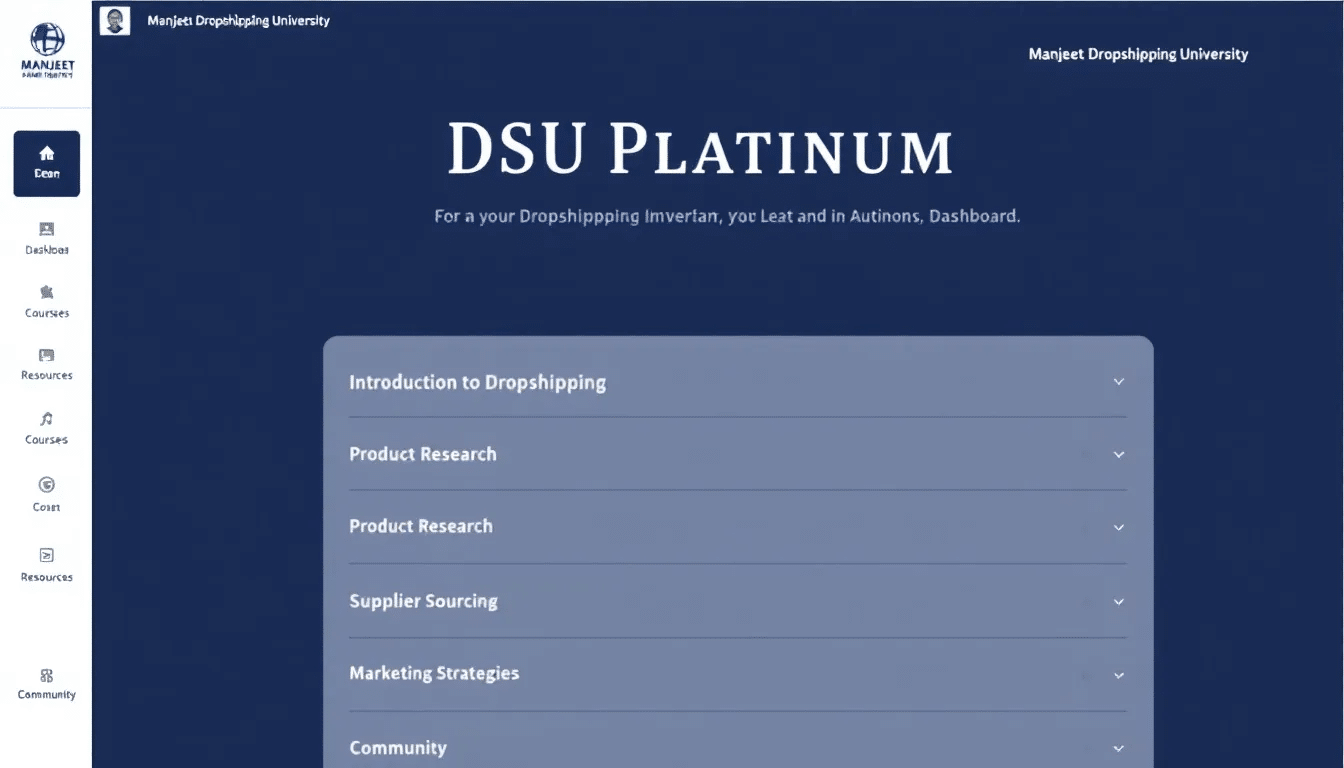Viewport: 1344px width, 768px height.
Task: Click the Community icon at sidebar bottom
Action: pyautogui.click(x=46, y=682)
